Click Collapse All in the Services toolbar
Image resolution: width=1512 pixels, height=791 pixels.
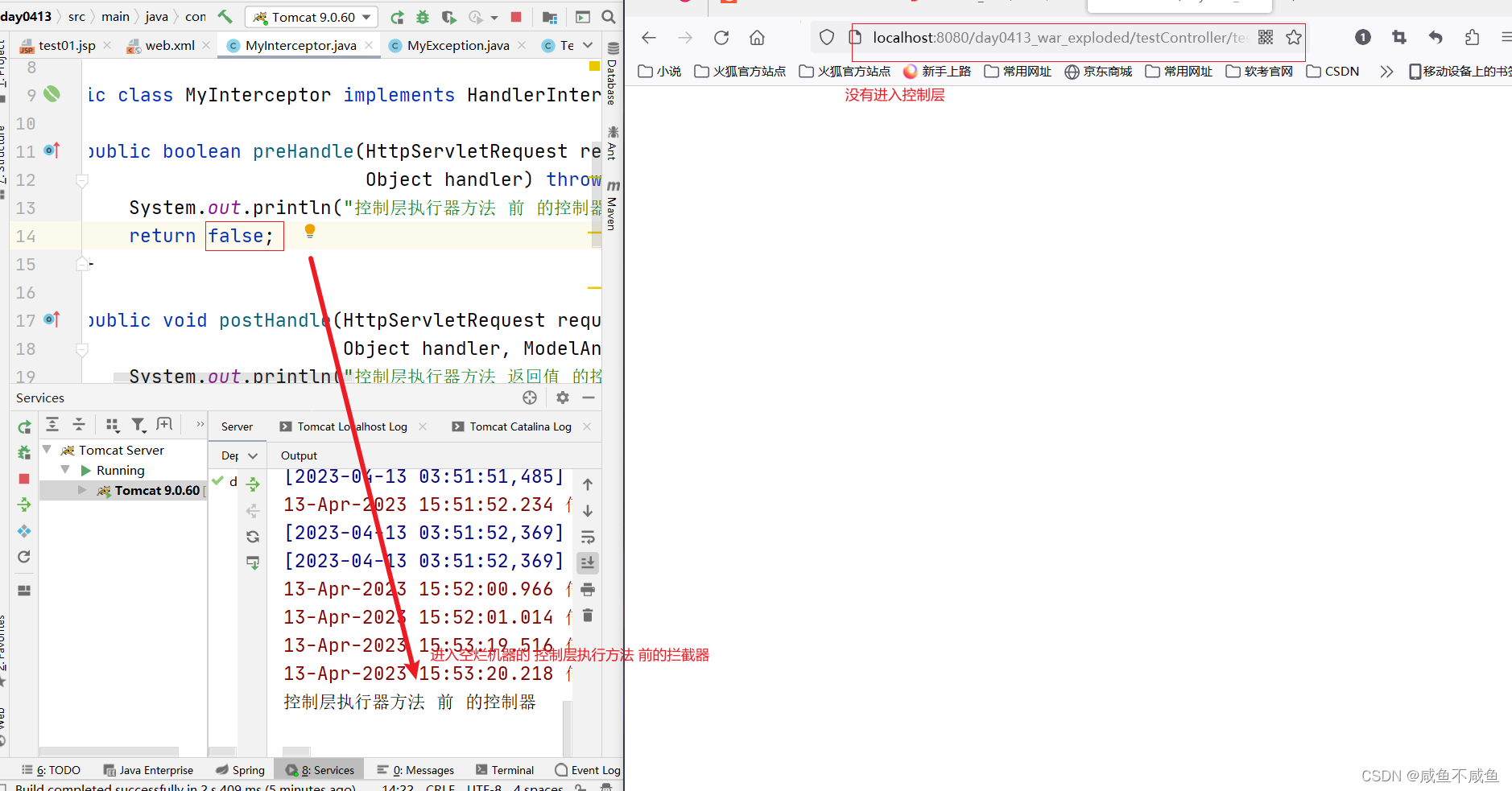click(79, 424)
